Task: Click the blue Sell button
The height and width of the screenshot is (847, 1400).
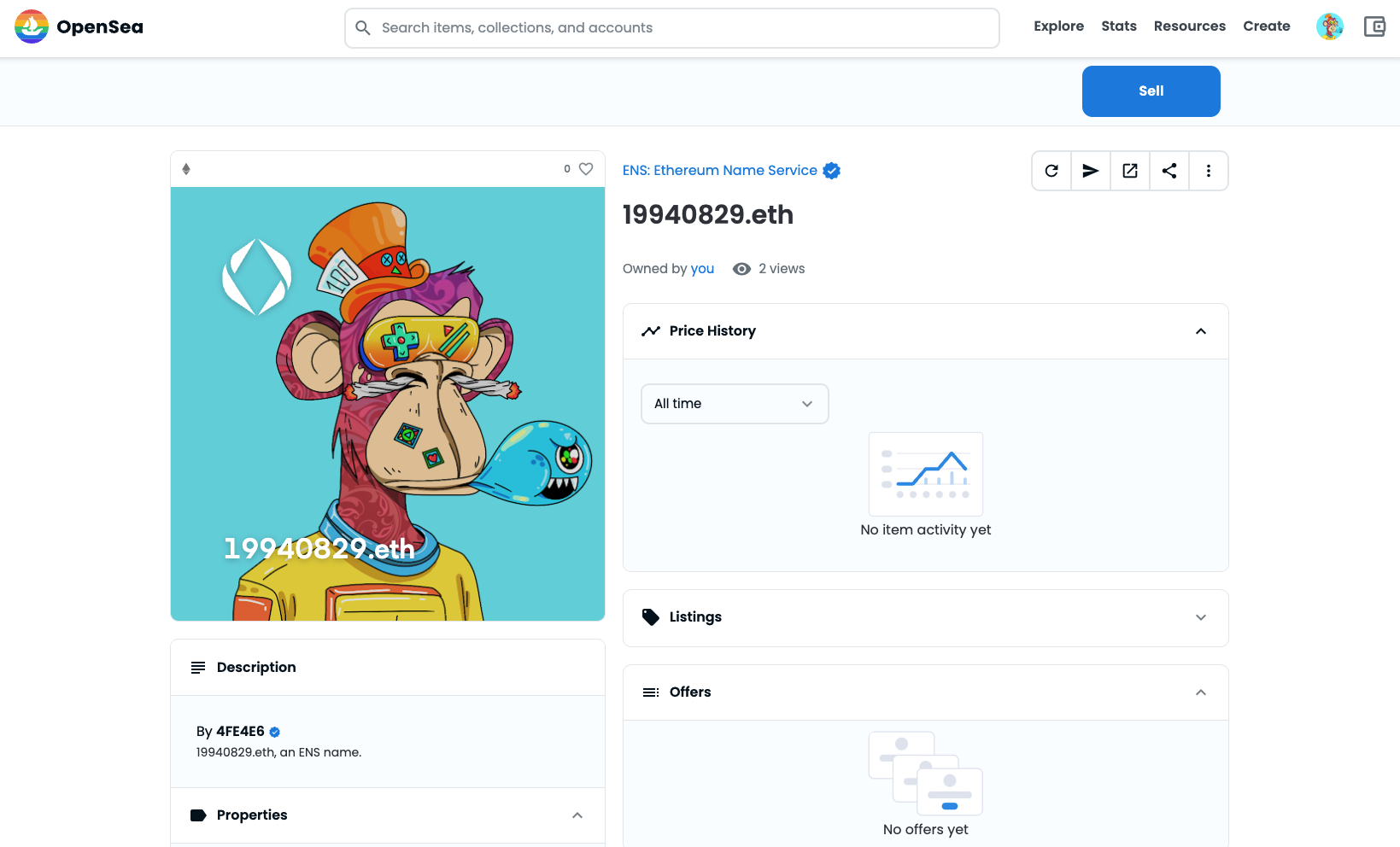Action: point(1151,91)
